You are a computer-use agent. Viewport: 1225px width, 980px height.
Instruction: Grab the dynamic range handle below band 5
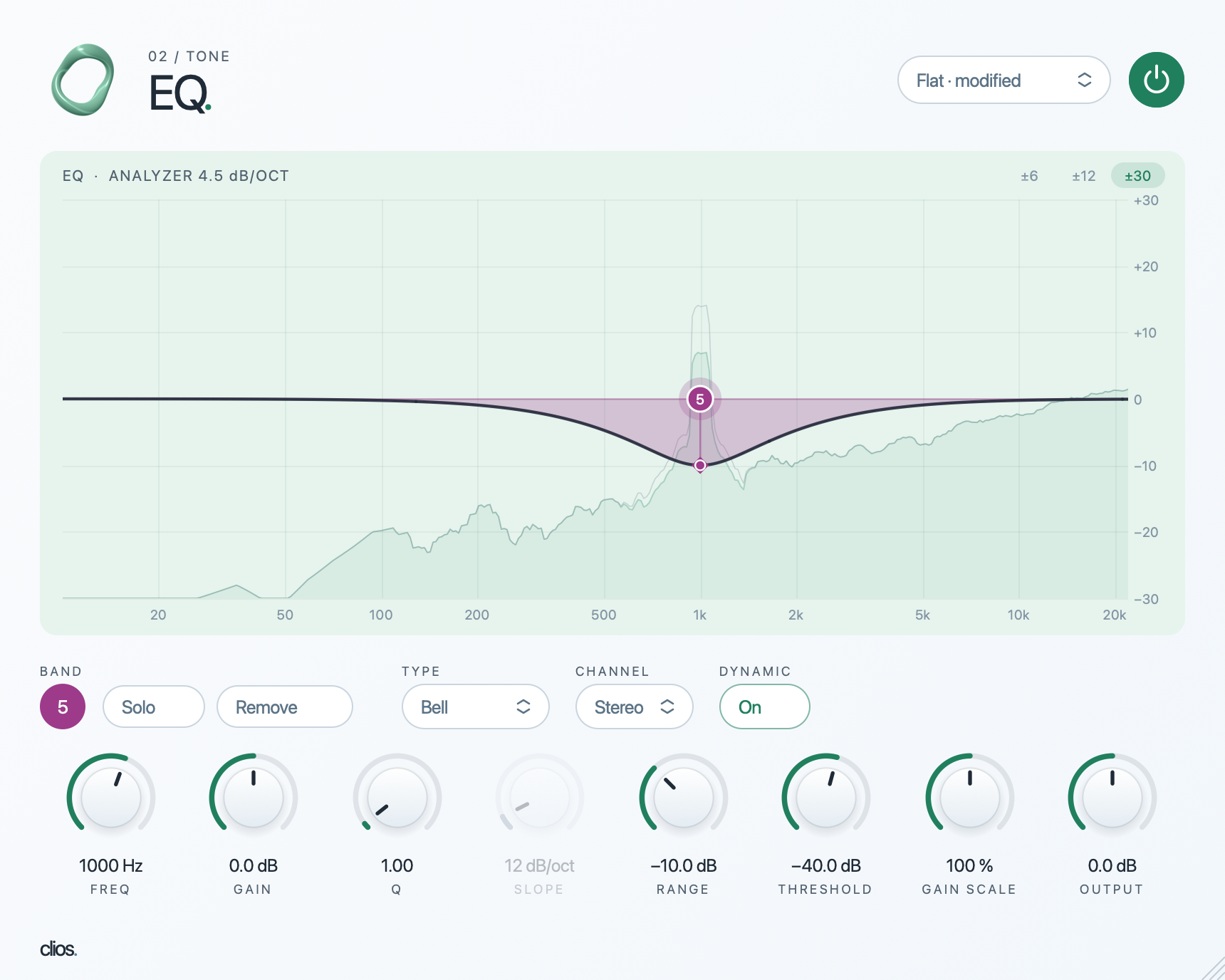pyautogui.click(x=700, y=465)
